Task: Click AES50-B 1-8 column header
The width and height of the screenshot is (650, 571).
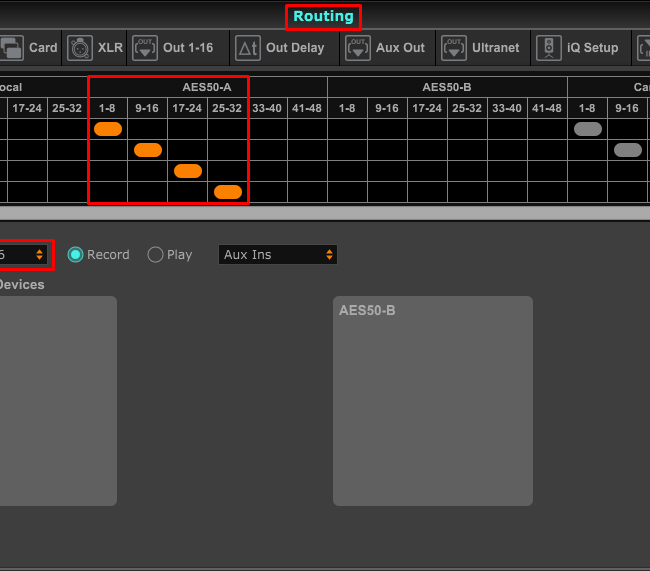Action: click(347, 108)
